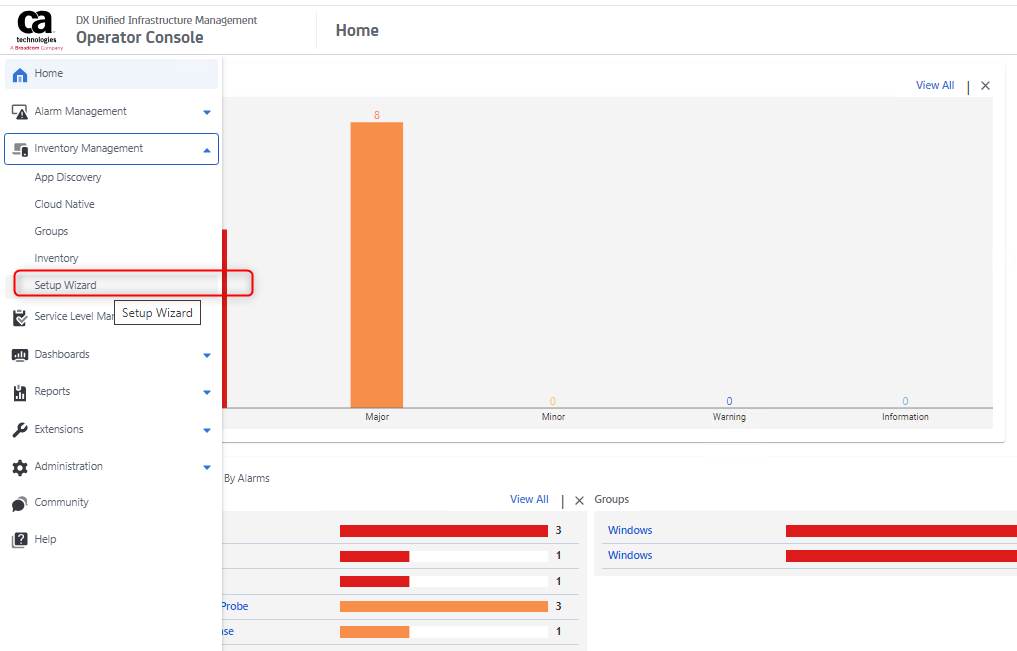The width and height of the screenshot is (1017, 651).
Task: Expand the Administration menu arrow
Action: [x=207, y=467]
